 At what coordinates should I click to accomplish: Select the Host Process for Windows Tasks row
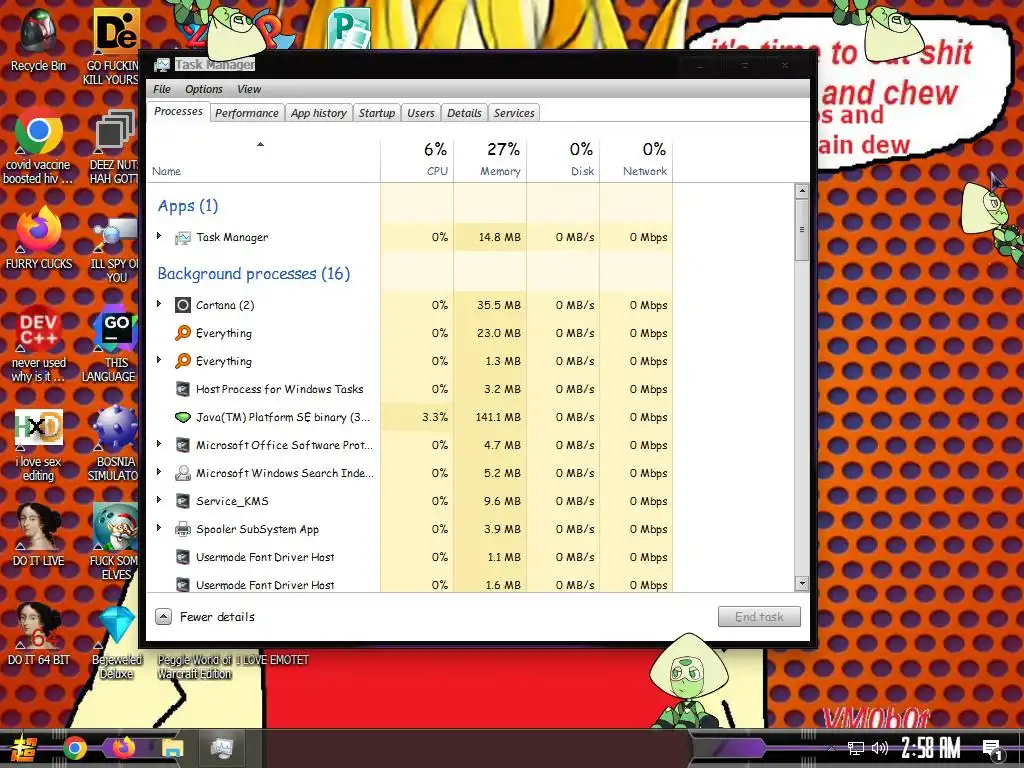[410, 389]
